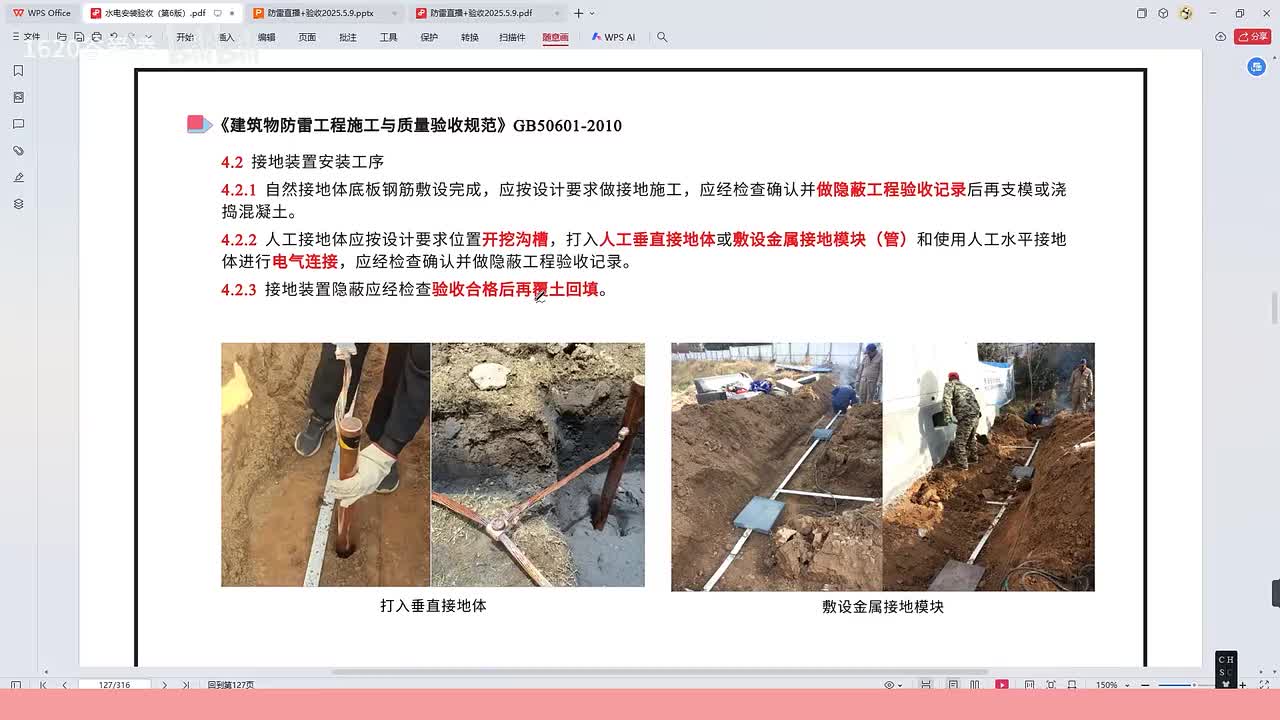Open the WPS AI assistant
Viewport: 1280px width, 720px height.
pos(613,37)
